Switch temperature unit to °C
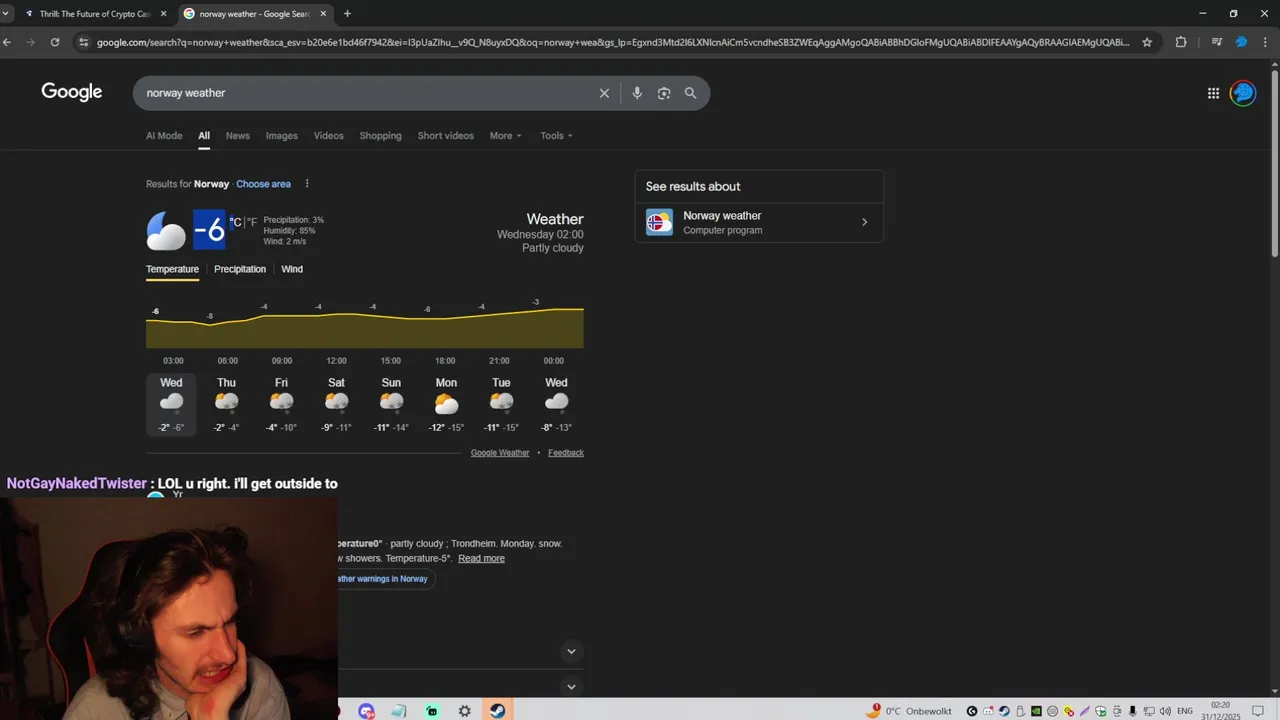The height and width of the screenshot is (720, 1280). [x=236, y=222]
